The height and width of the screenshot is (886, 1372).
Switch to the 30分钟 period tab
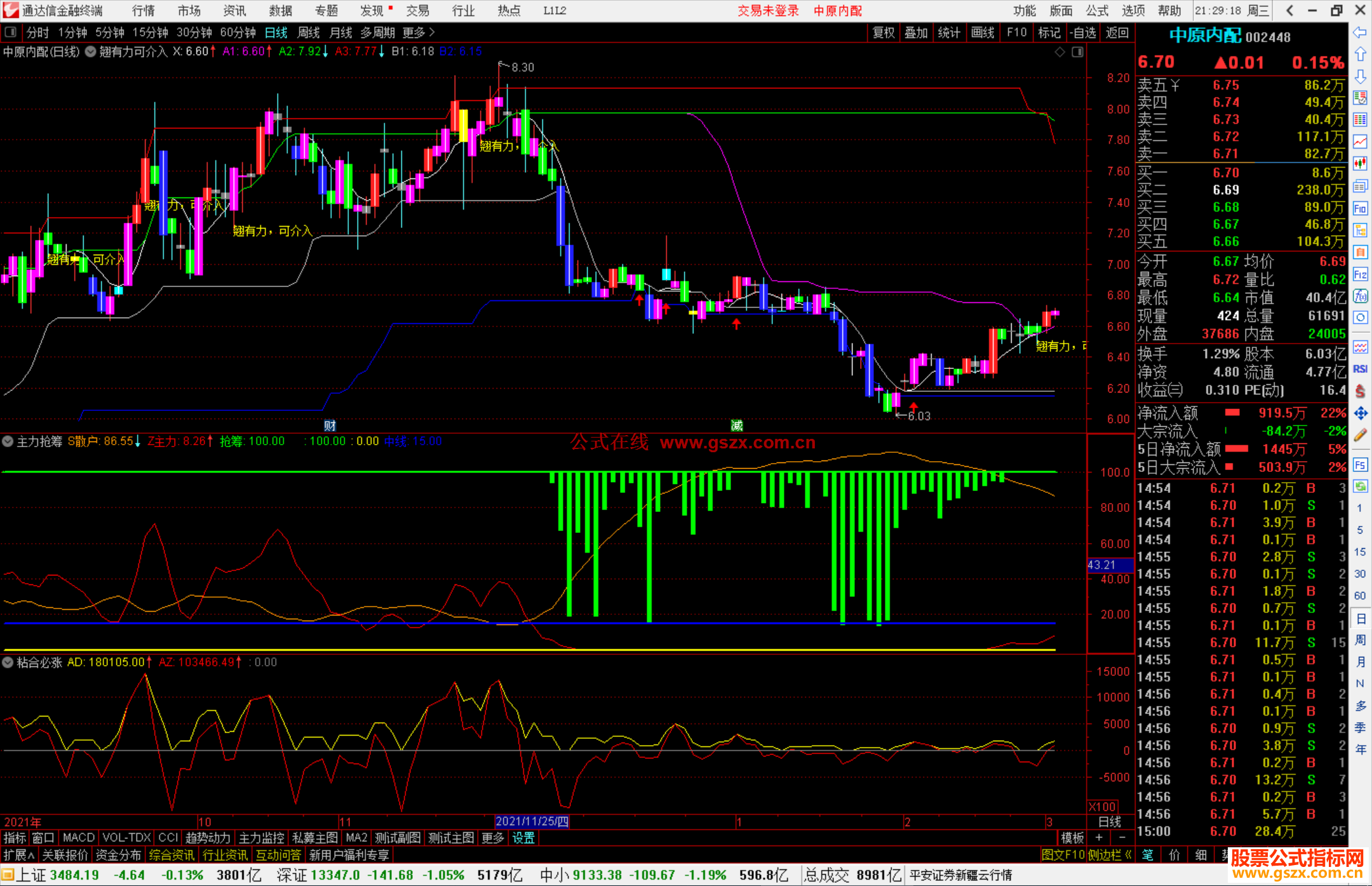click(194, 32)
